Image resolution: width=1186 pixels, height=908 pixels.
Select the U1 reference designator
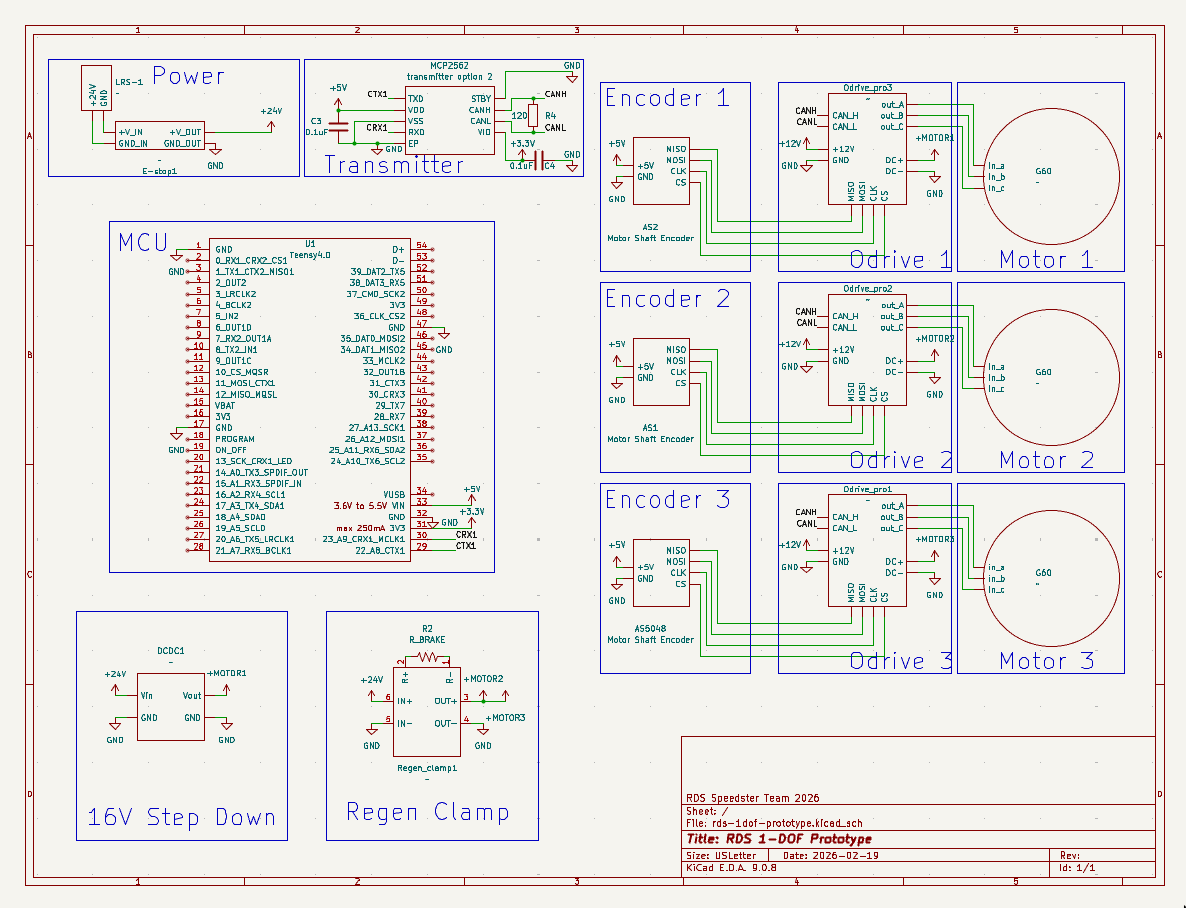[x=310, y=244]
